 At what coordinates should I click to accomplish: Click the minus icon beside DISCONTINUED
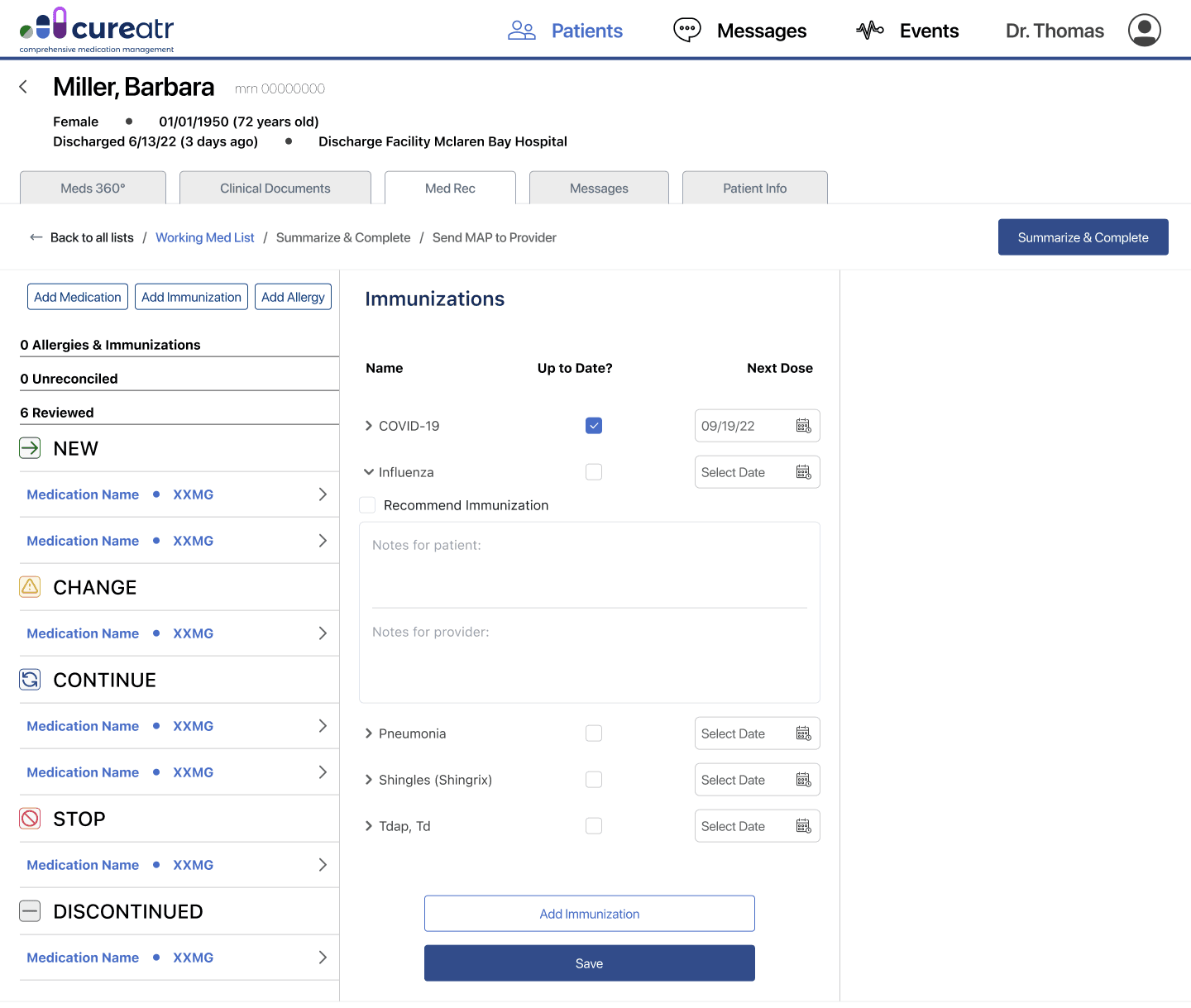30,911
